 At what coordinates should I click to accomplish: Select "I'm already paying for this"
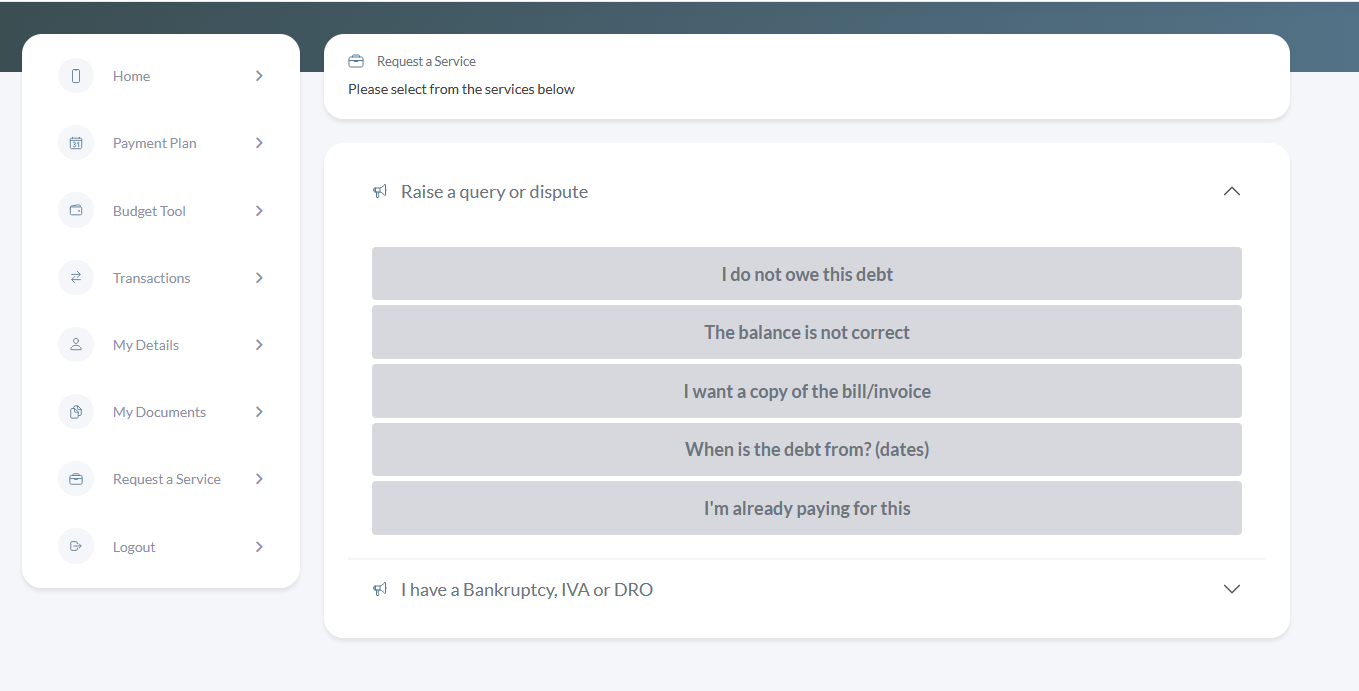click(806, 508)
